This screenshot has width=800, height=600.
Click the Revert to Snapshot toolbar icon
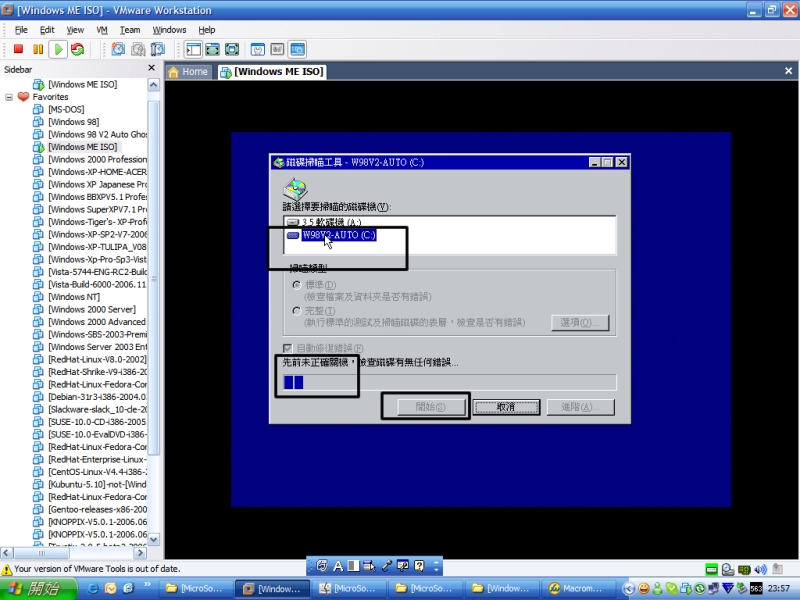138,49
